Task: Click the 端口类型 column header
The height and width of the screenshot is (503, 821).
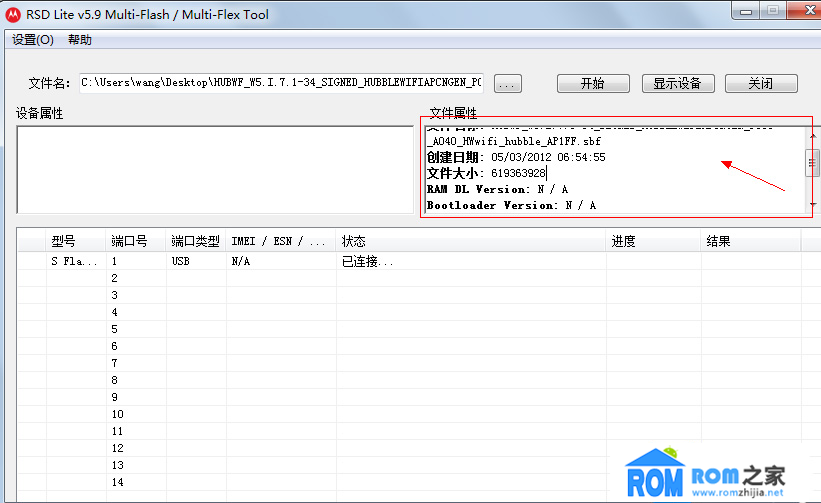Action: pyautogui.click(x=196, y=241)
